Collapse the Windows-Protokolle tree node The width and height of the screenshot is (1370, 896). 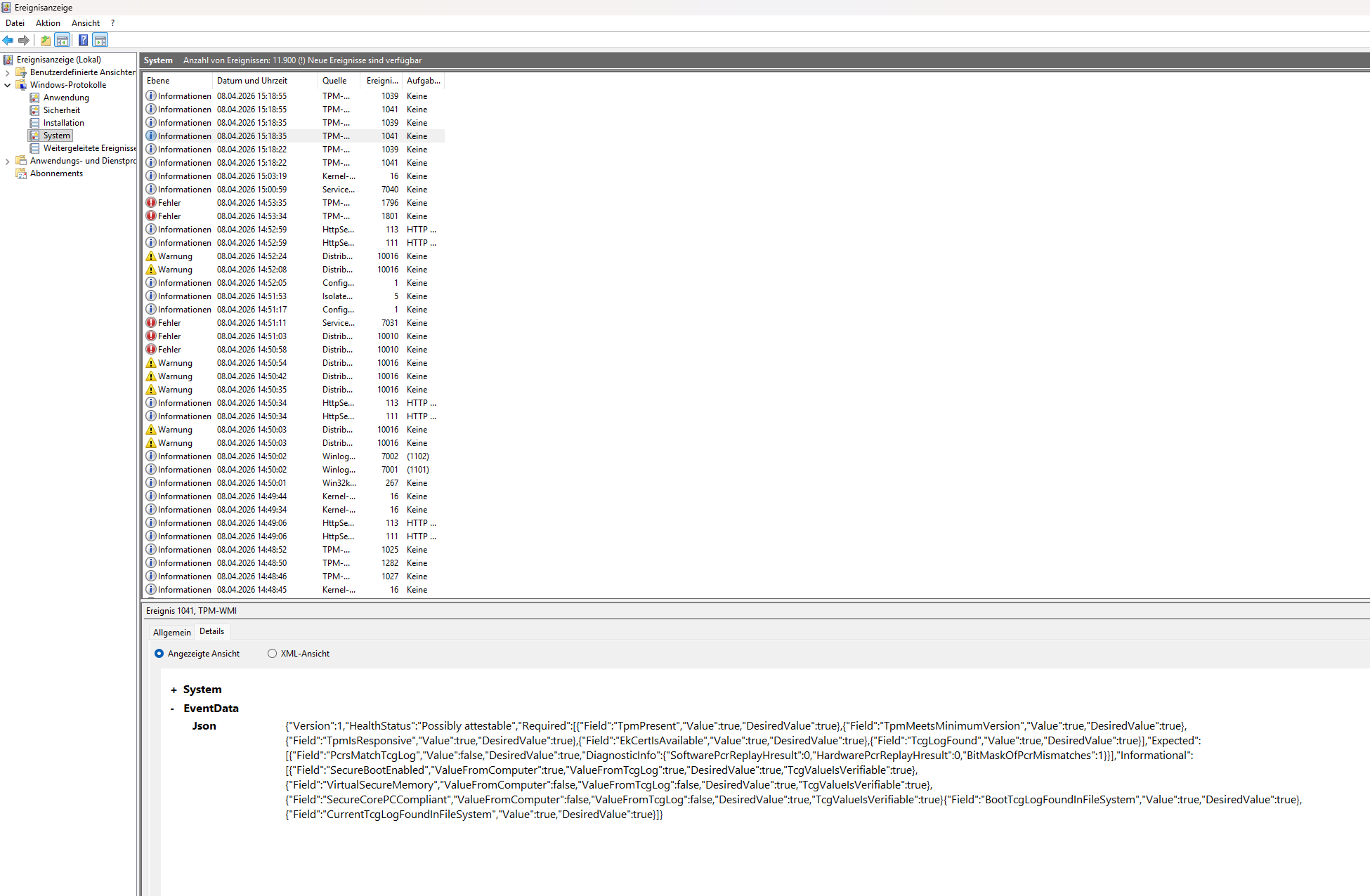click(x=8, y=85)
